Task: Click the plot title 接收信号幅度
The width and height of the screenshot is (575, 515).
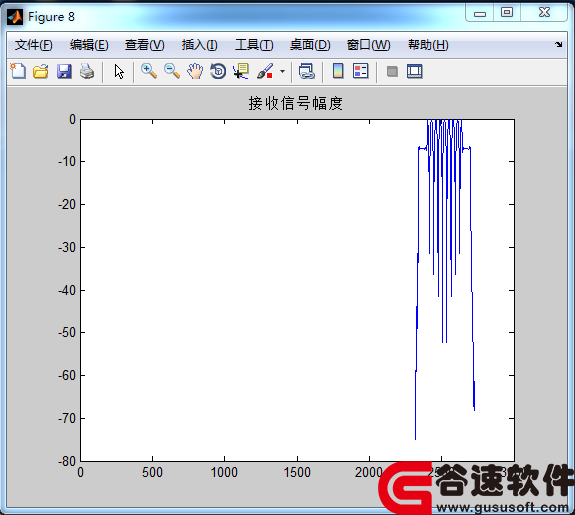Action: point(296,103)
